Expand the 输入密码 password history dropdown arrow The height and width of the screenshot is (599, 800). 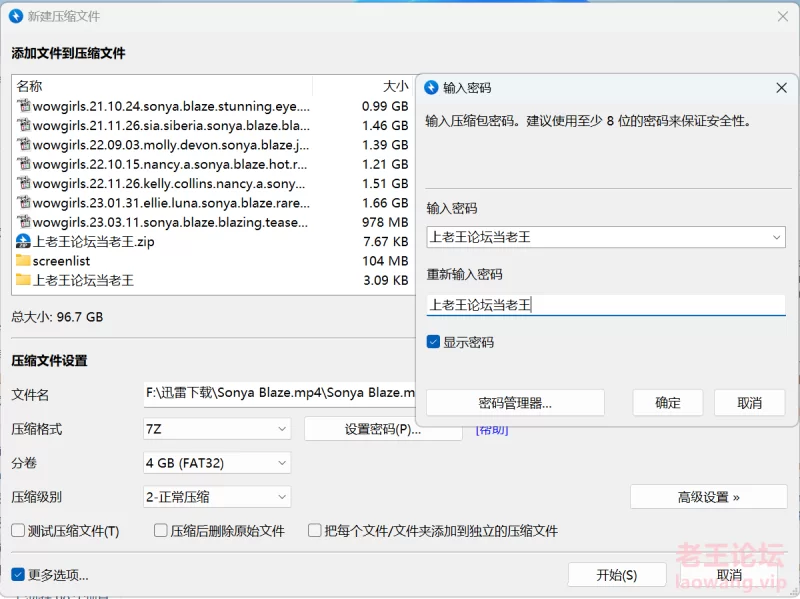[x=777, y=237]
